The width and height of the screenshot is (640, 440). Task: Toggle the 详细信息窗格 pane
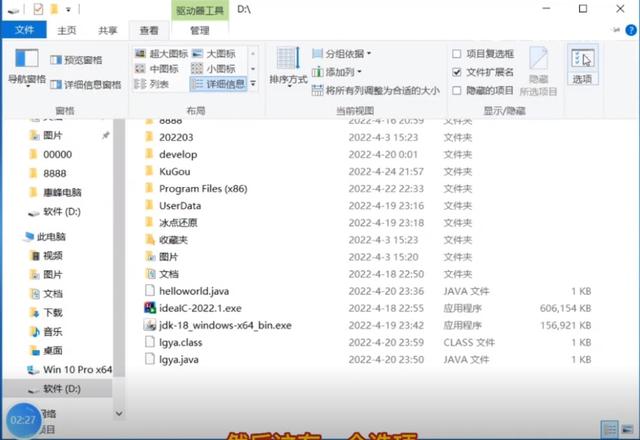click(85, 84)
